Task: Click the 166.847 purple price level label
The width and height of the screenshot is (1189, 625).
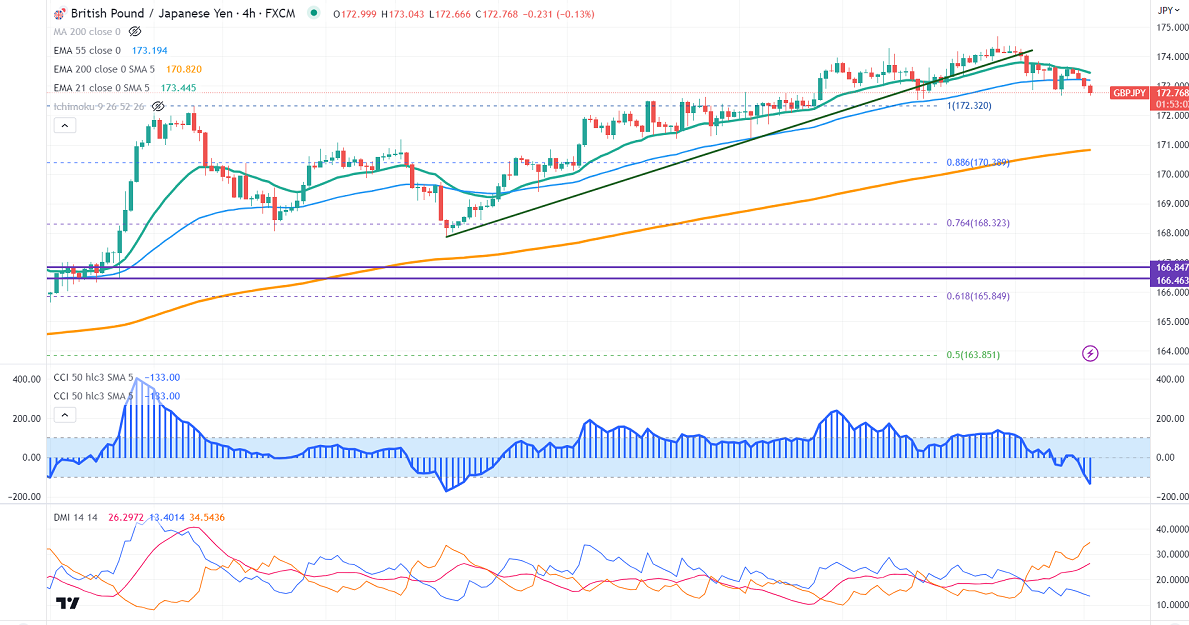Action: pos(1169,268)
